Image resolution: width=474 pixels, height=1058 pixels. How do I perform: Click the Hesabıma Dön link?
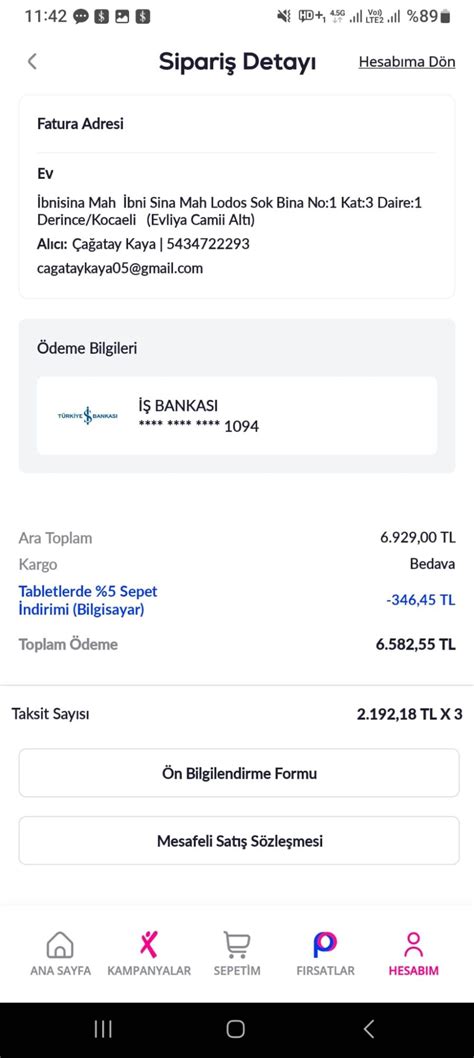pos(406,62)
